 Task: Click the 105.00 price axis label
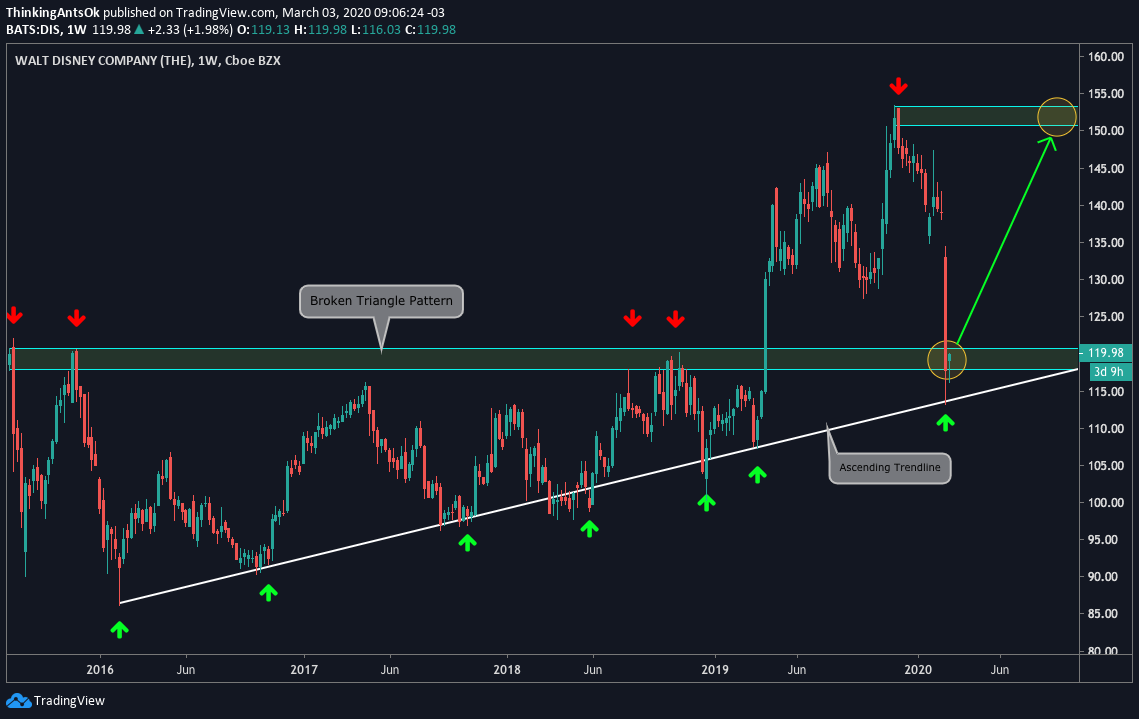point(1106,466)
